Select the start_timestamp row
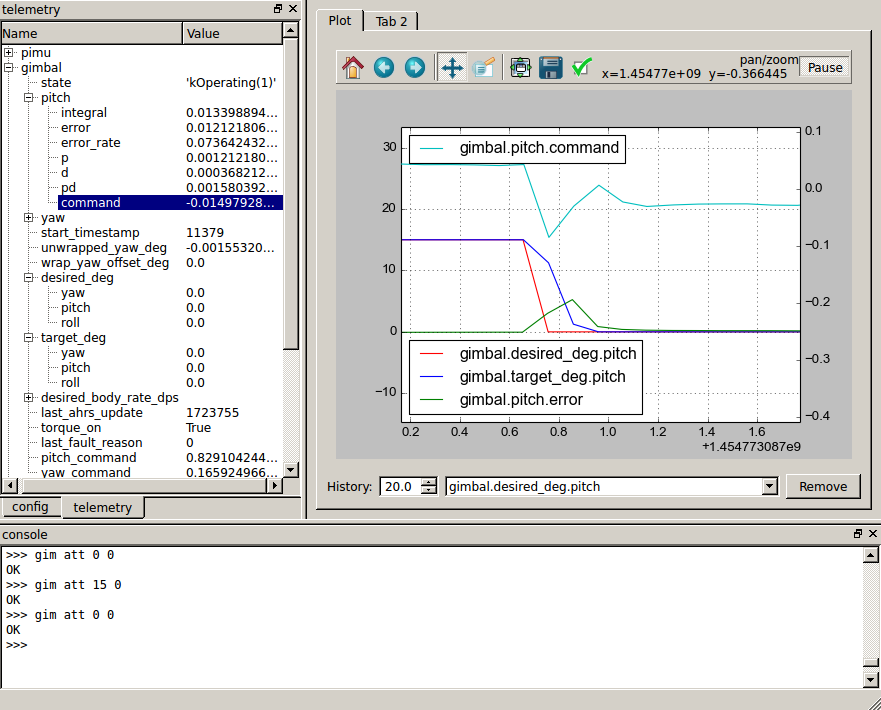881x710 pixels. pos(142,233)
